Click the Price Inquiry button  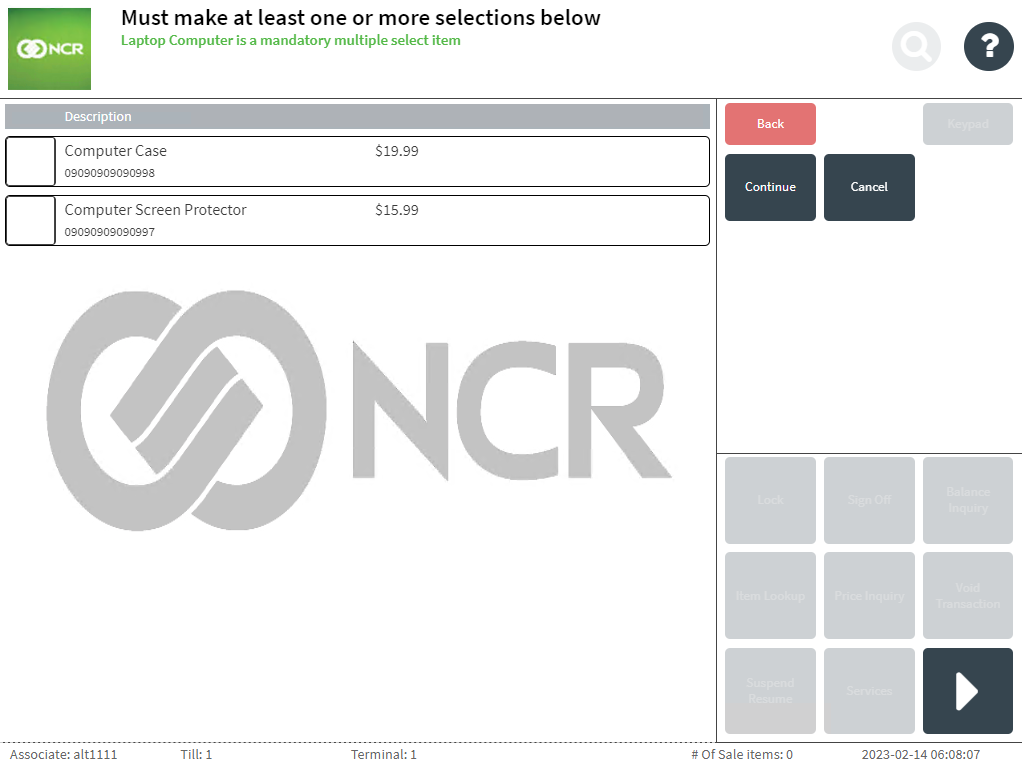(x=869, y=596)
